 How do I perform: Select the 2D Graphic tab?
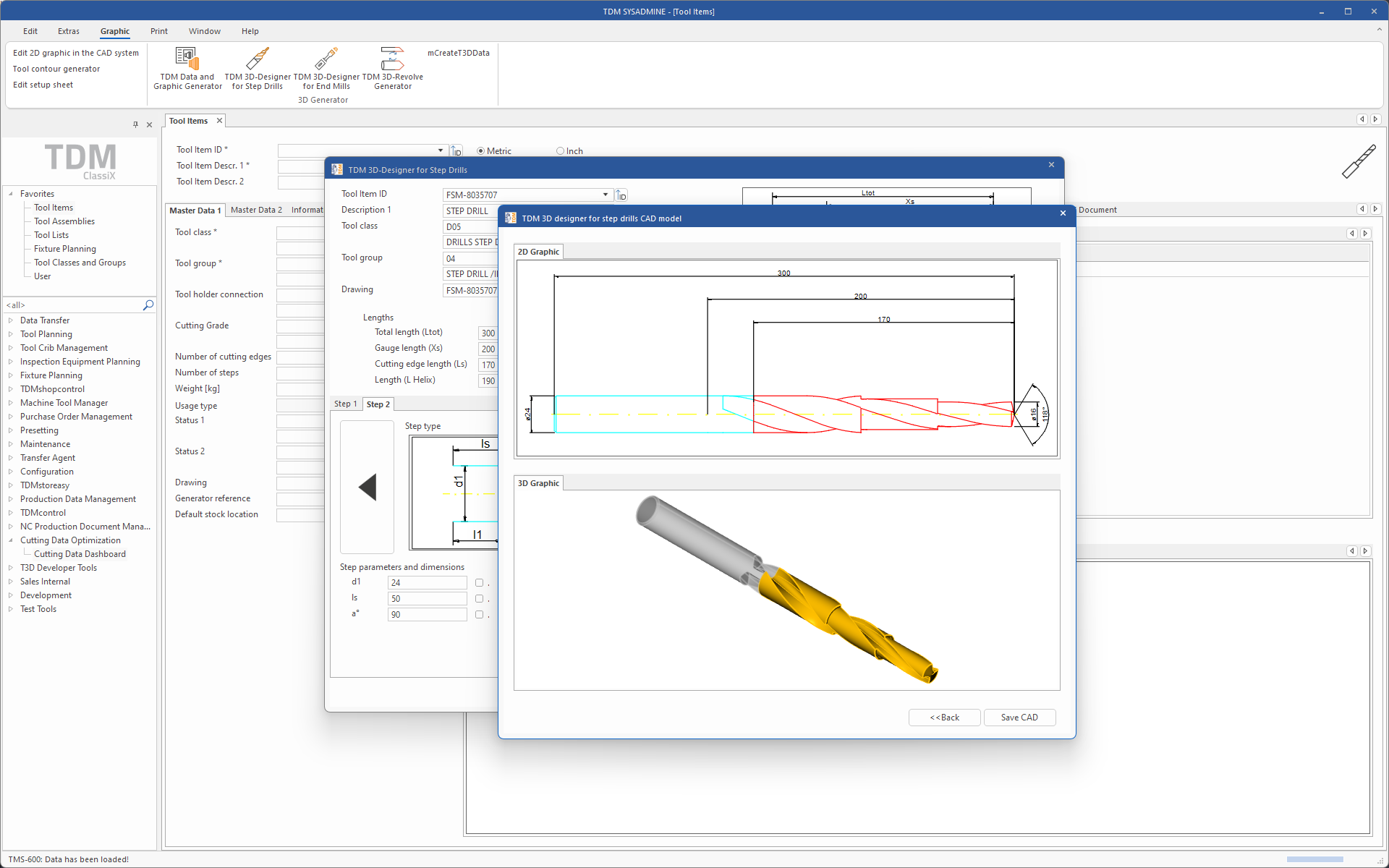click(x=538, y=252)
